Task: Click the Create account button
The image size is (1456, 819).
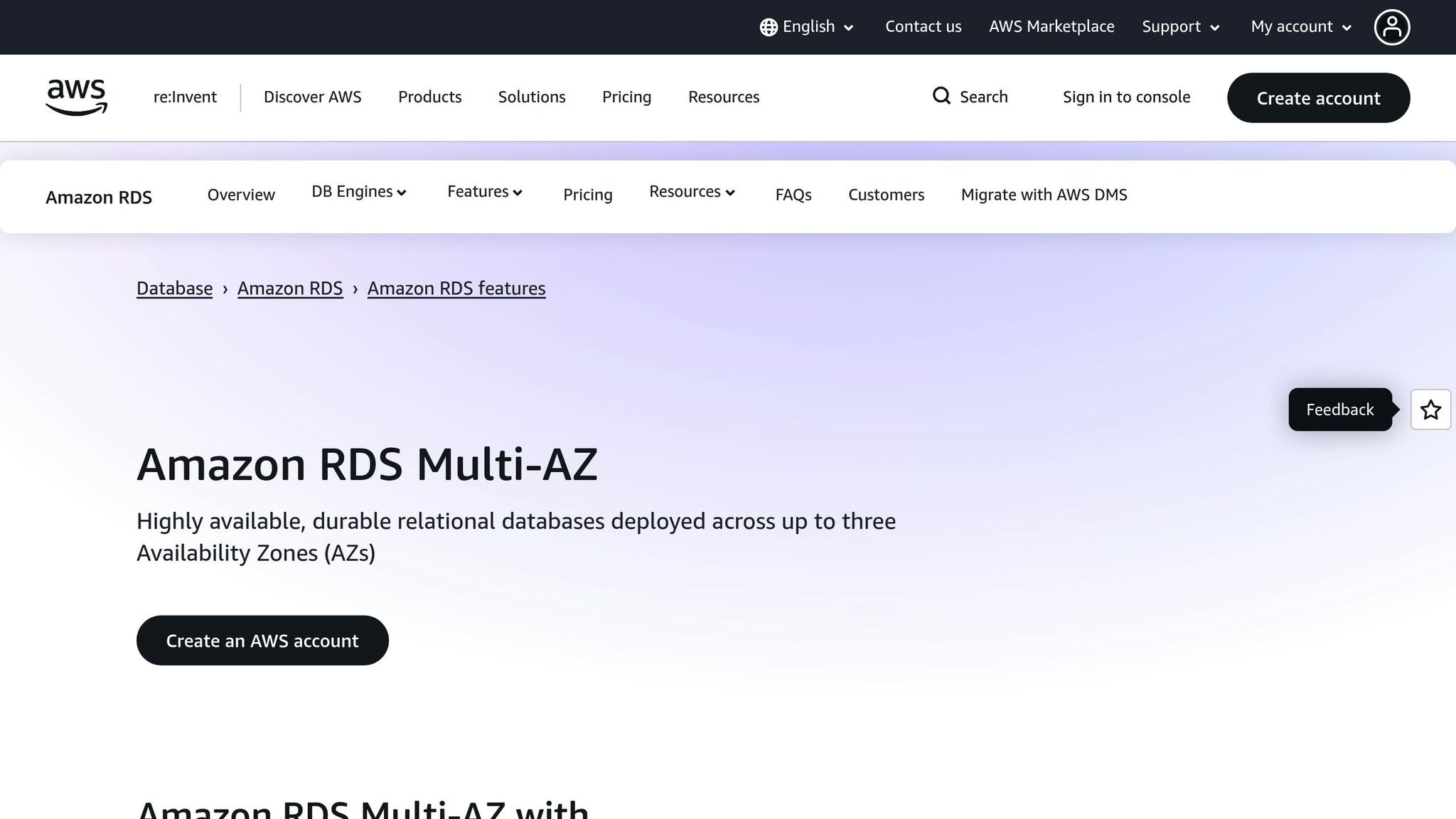Action: pos(1318,98)
